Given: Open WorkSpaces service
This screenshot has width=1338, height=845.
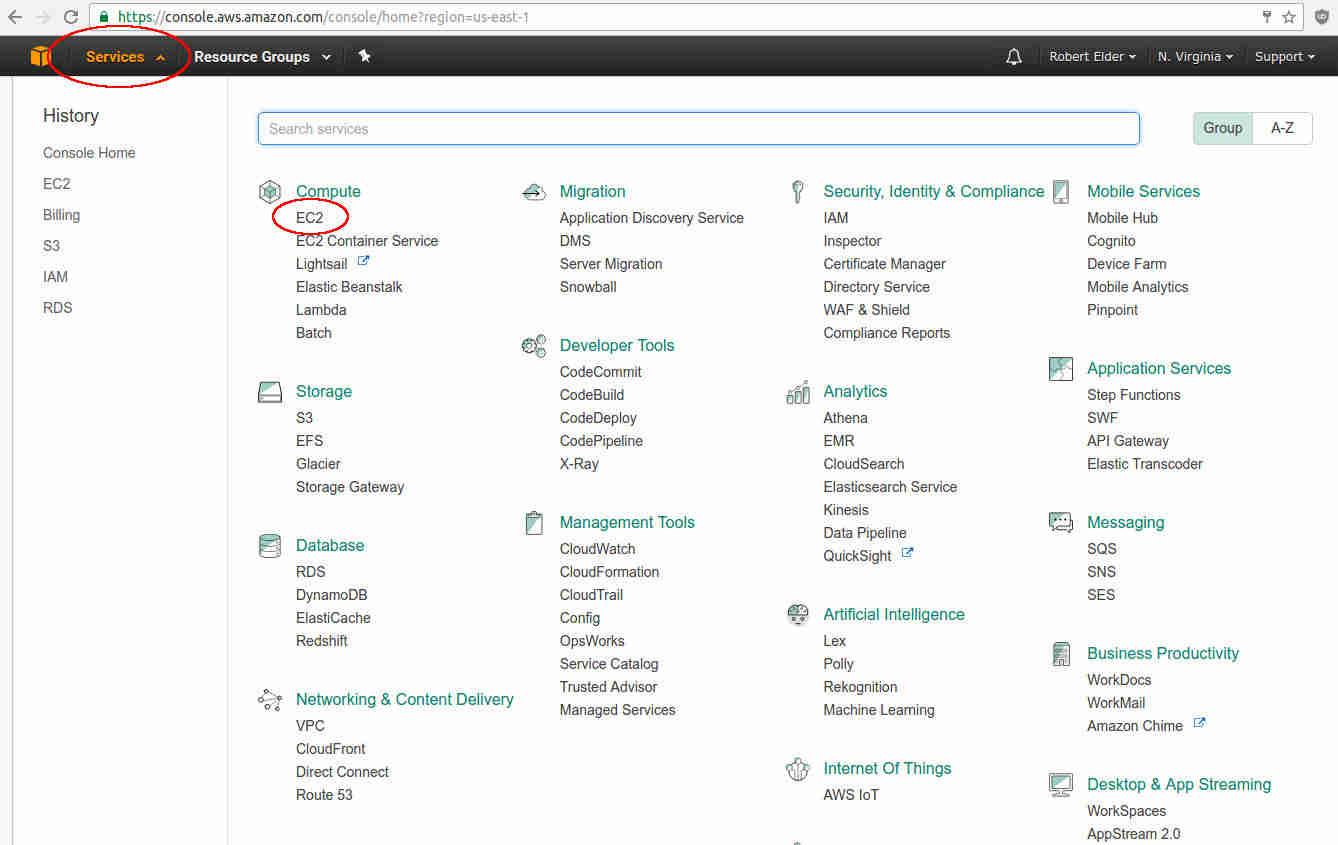Looking at the screenshot, I should tap(1126, 811).
